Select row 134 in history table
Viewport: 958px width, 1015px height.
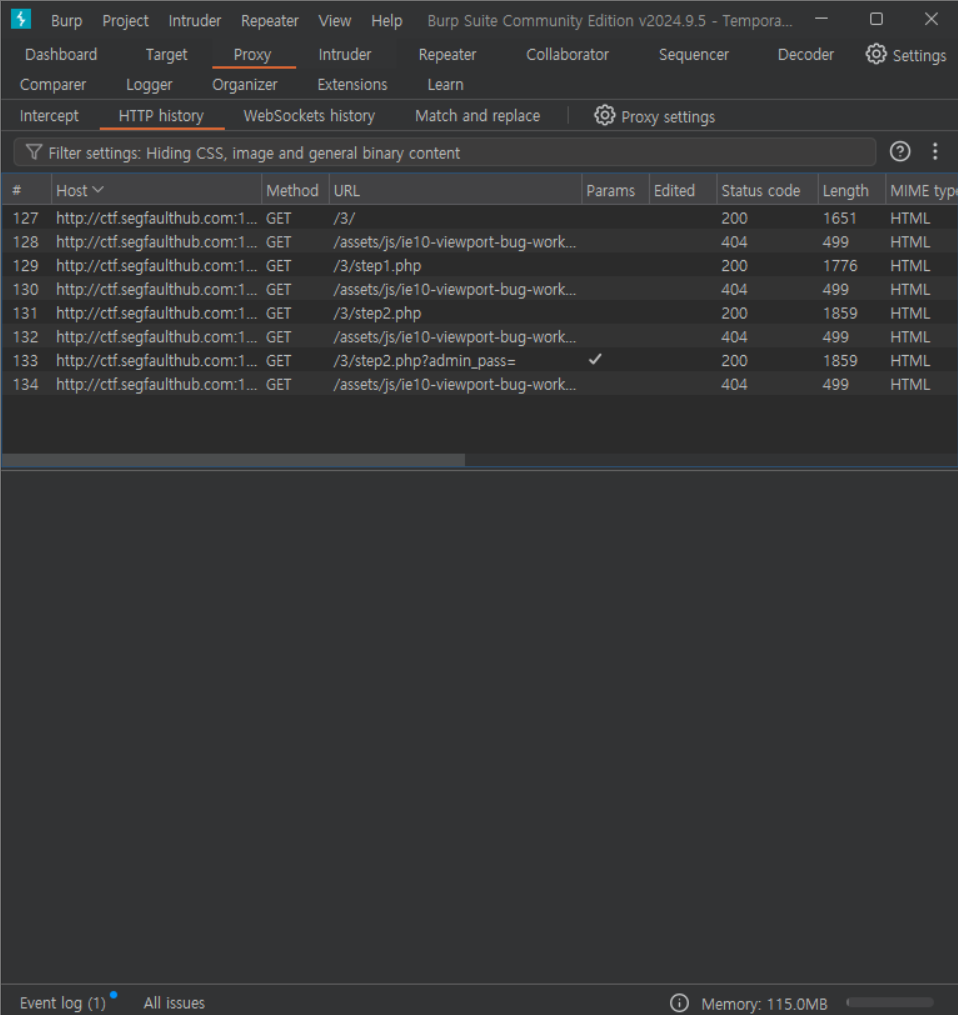pos(479,385)
